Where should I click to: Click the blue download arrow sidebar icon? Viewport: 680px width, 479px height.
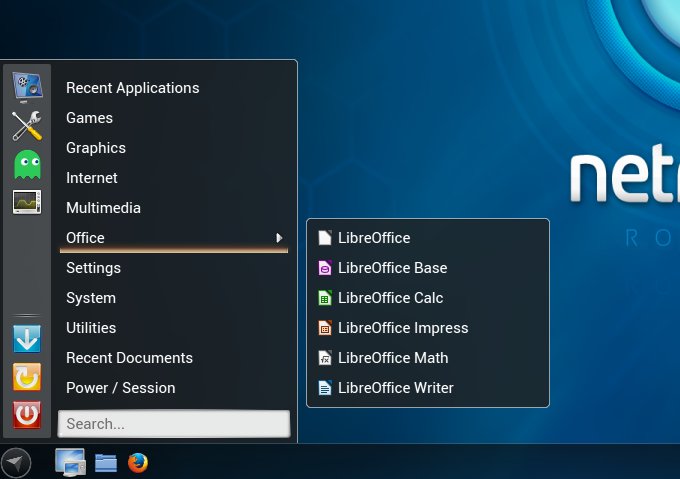click(x=27, y=339)
